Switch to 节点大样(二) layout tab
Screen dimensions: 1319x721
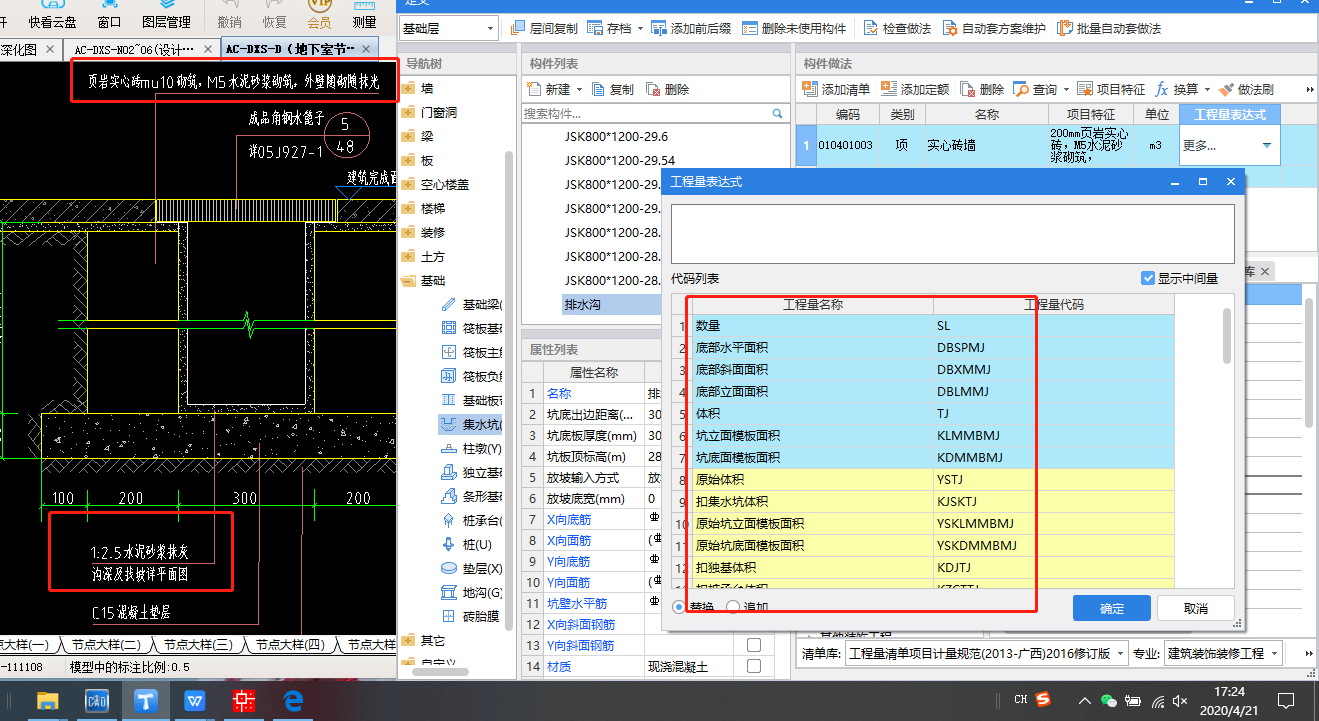[x=109, y=645]
